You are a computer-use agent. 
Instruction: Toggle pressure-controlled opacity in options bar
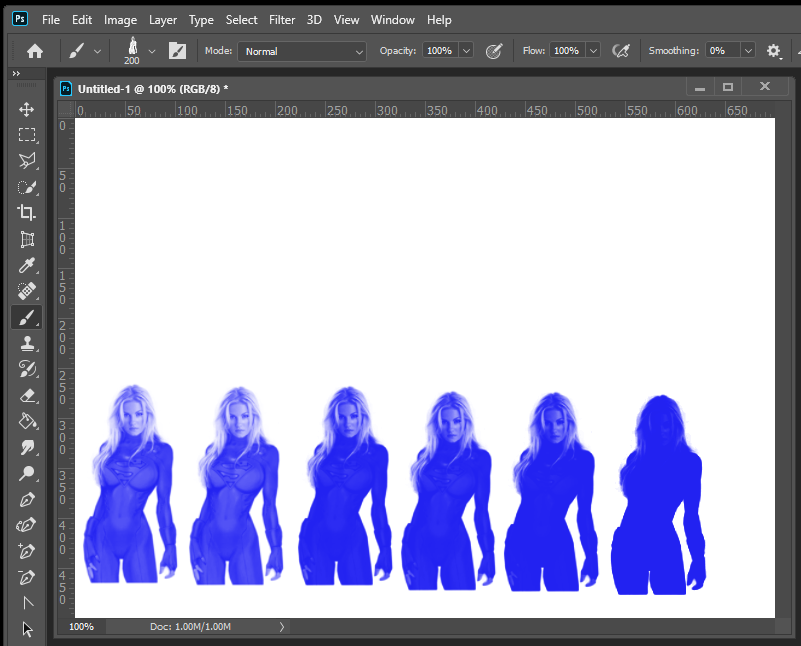pos(494,50)
